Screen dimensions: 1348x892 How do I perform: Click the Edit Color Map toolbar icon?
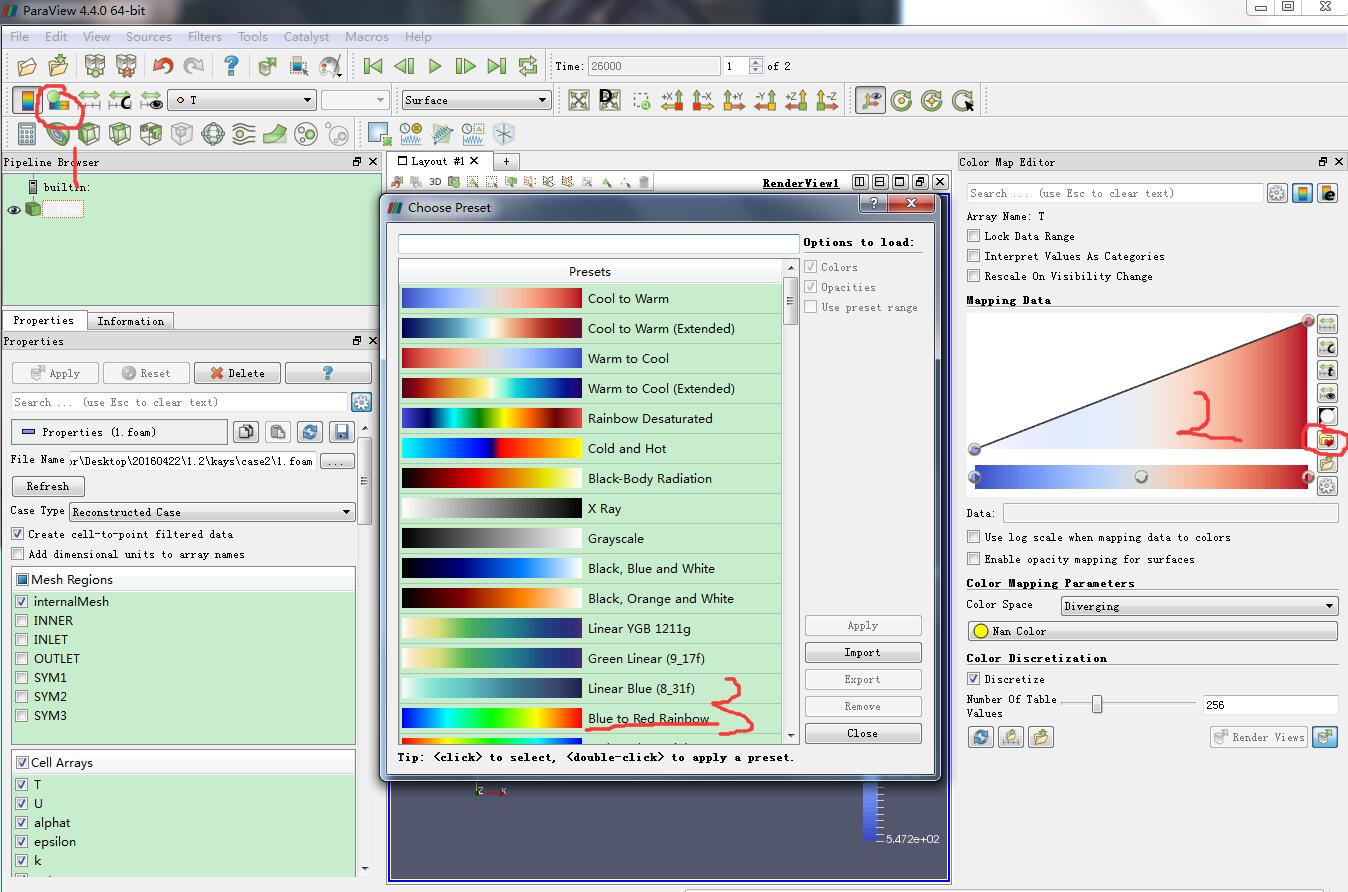click(58, 100)
